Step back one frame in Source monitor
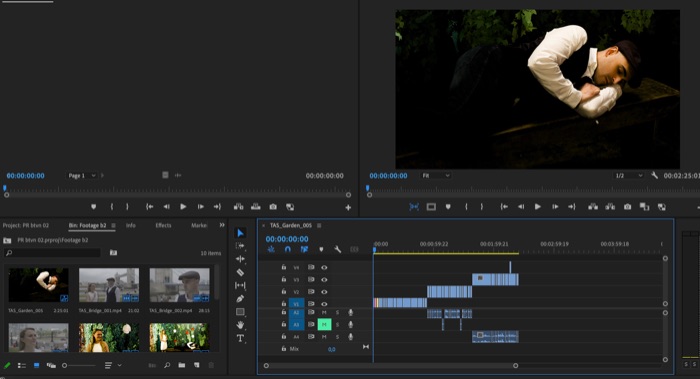Viewport: 700px width, 379px height. click(166, 207)
